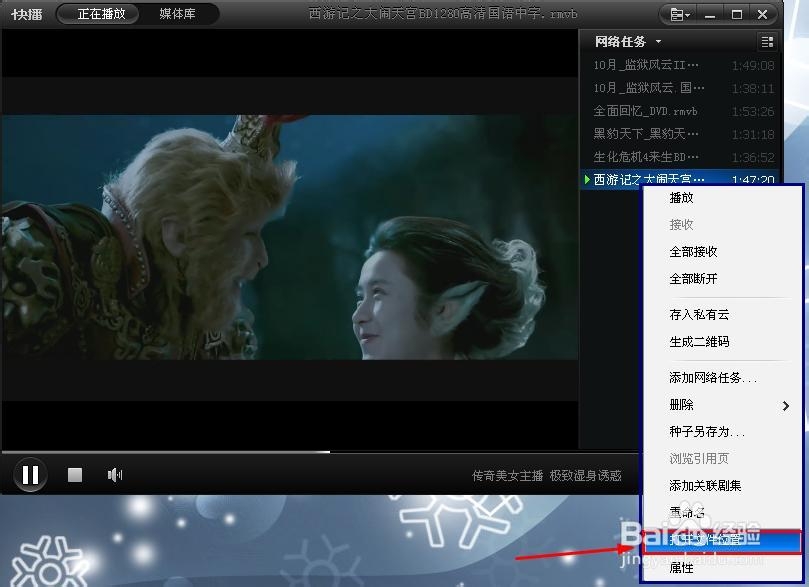This screenshot has height=587, width=809.
Task: Open the playlist view toggle icon
Action: point(767,42)
